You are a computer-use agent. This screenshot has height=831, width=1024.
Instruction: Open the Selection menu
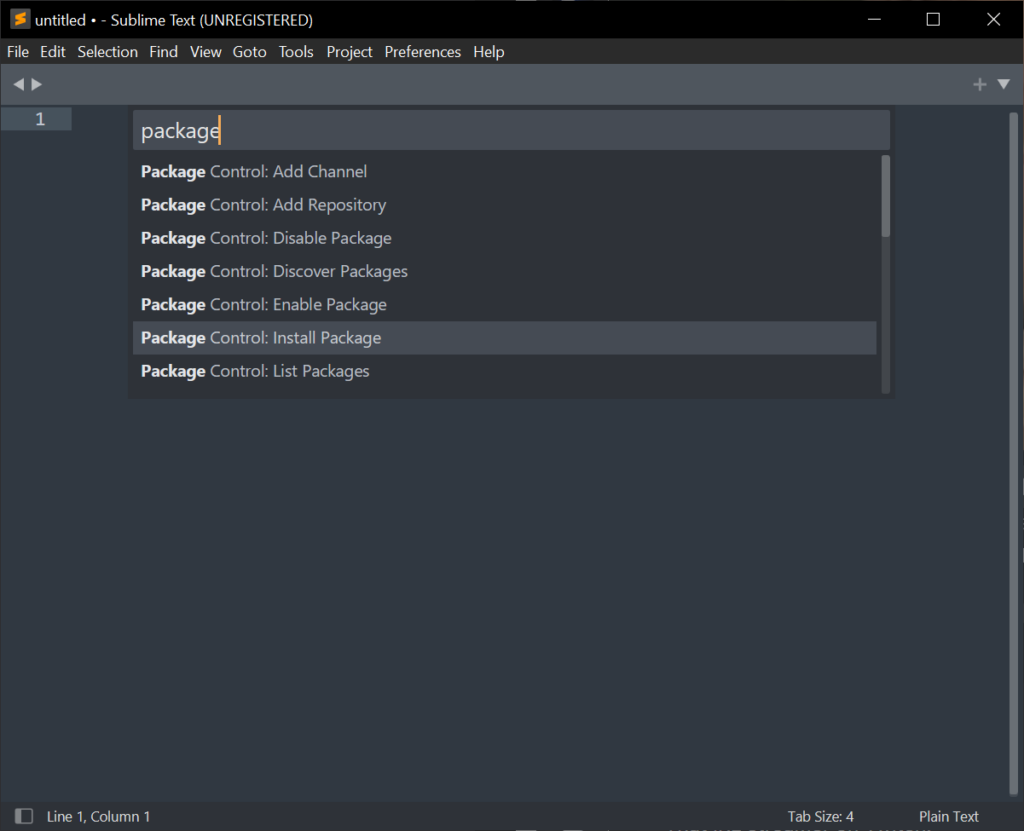(108, 52)
